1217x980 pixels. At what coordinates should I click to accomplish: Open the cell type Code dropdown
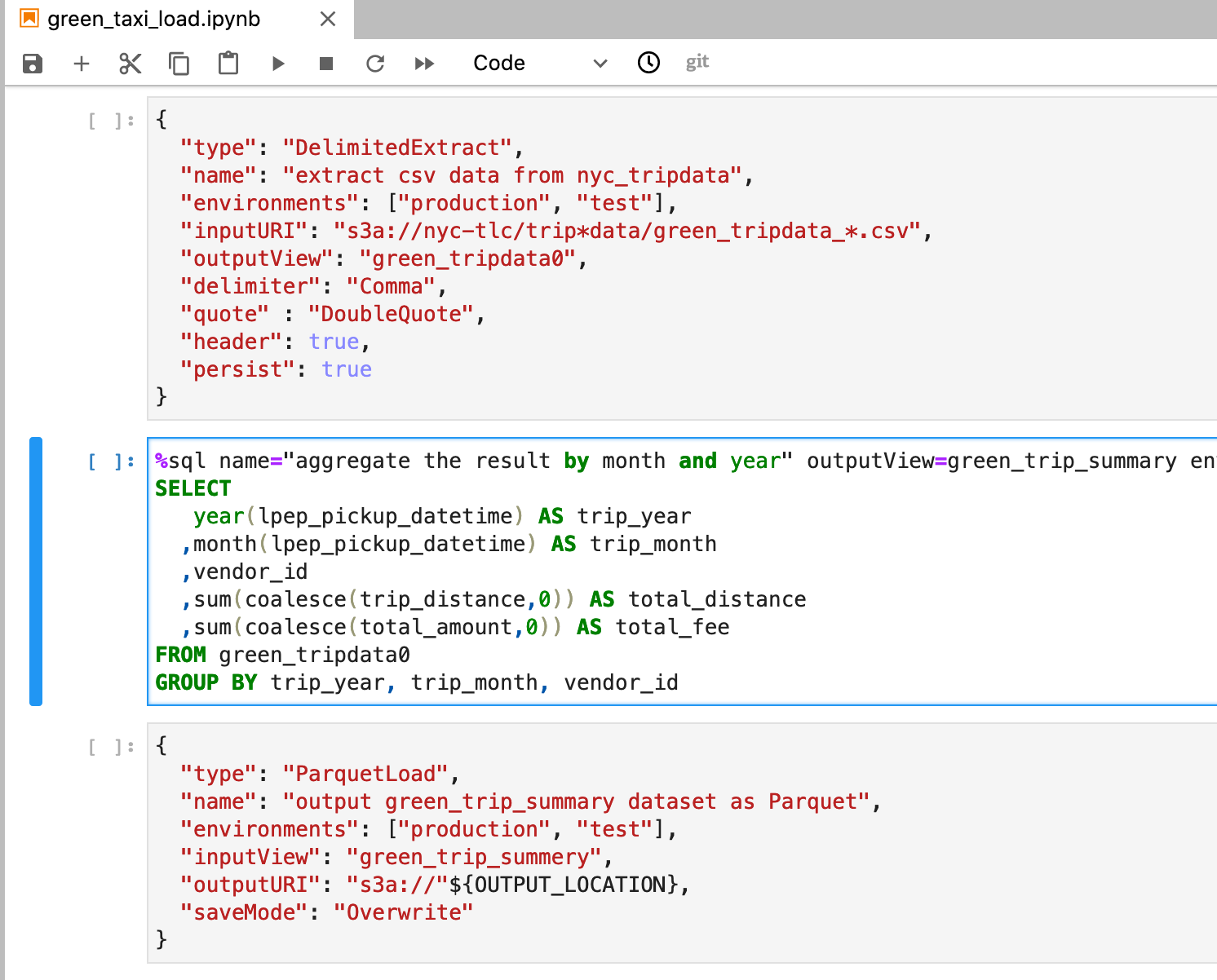pos(540,64)
